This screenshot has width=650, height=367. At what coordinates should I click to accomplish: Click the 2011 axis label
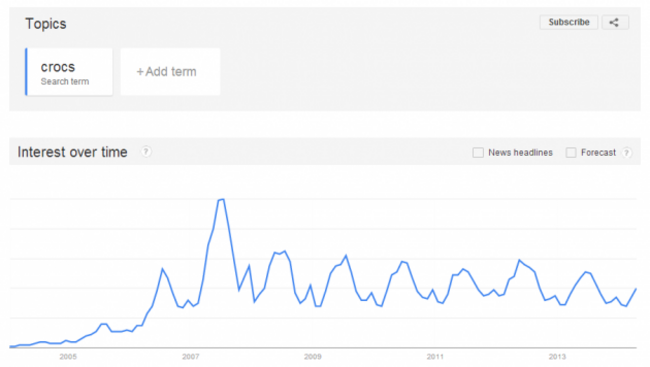click(x=435, y=357)
